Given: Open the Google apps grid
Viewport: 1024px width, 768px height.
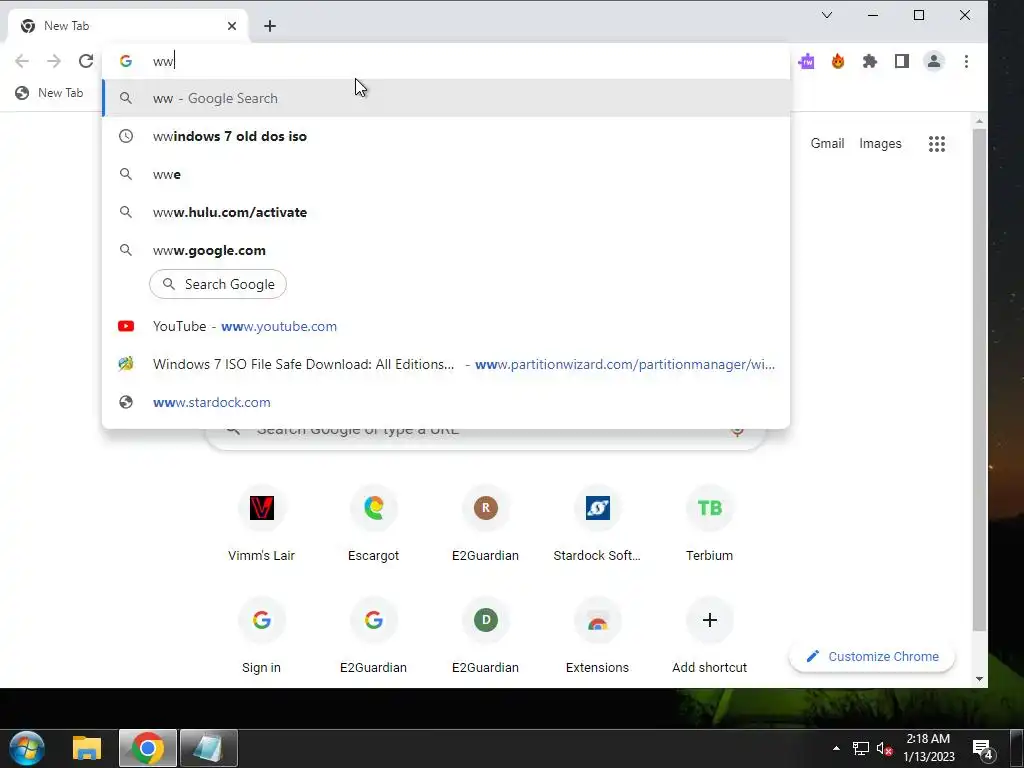Looking at the screenshot, I should (936, 144).
